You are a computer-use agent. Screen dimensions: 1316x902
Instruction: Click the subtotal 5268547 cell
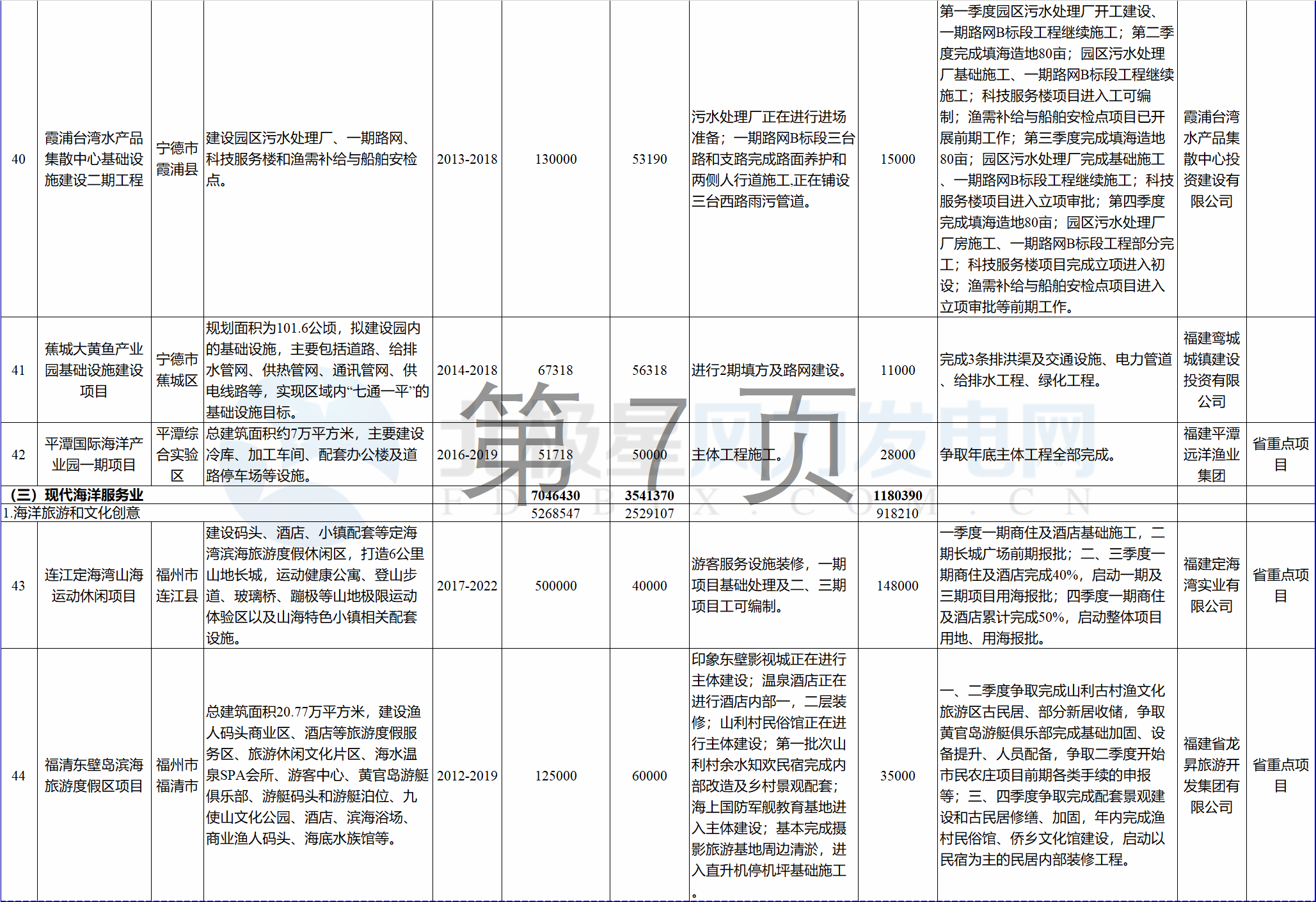[555, 513]
